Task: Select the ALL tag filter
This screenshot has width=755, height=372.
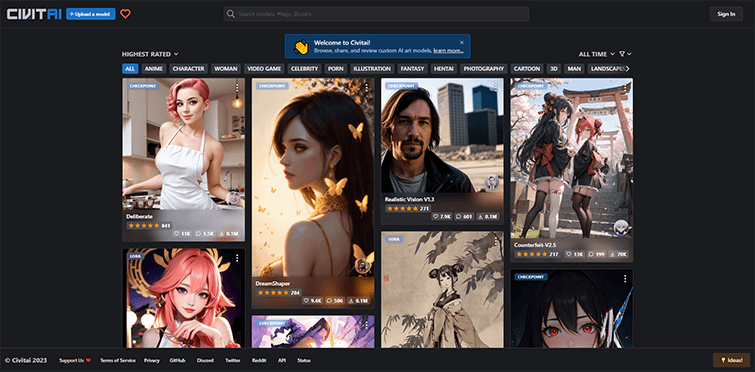Action: 130,69
